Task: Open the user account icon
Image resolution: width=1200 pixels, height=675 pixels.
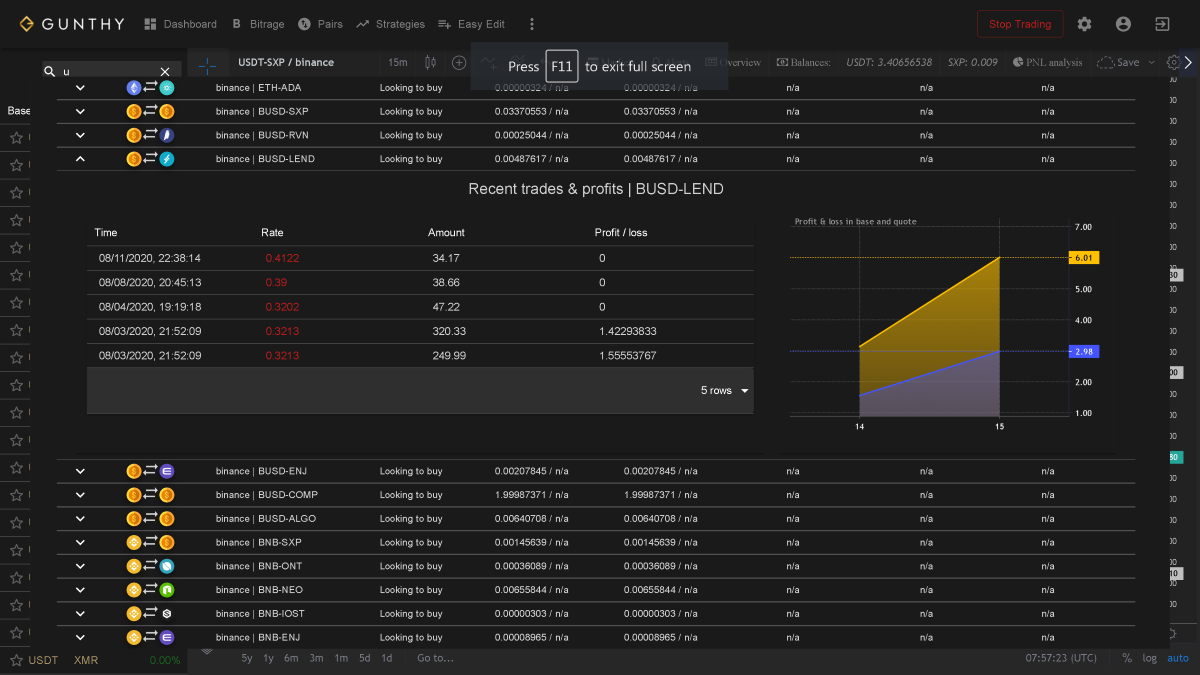Action: coord(1123,23)
